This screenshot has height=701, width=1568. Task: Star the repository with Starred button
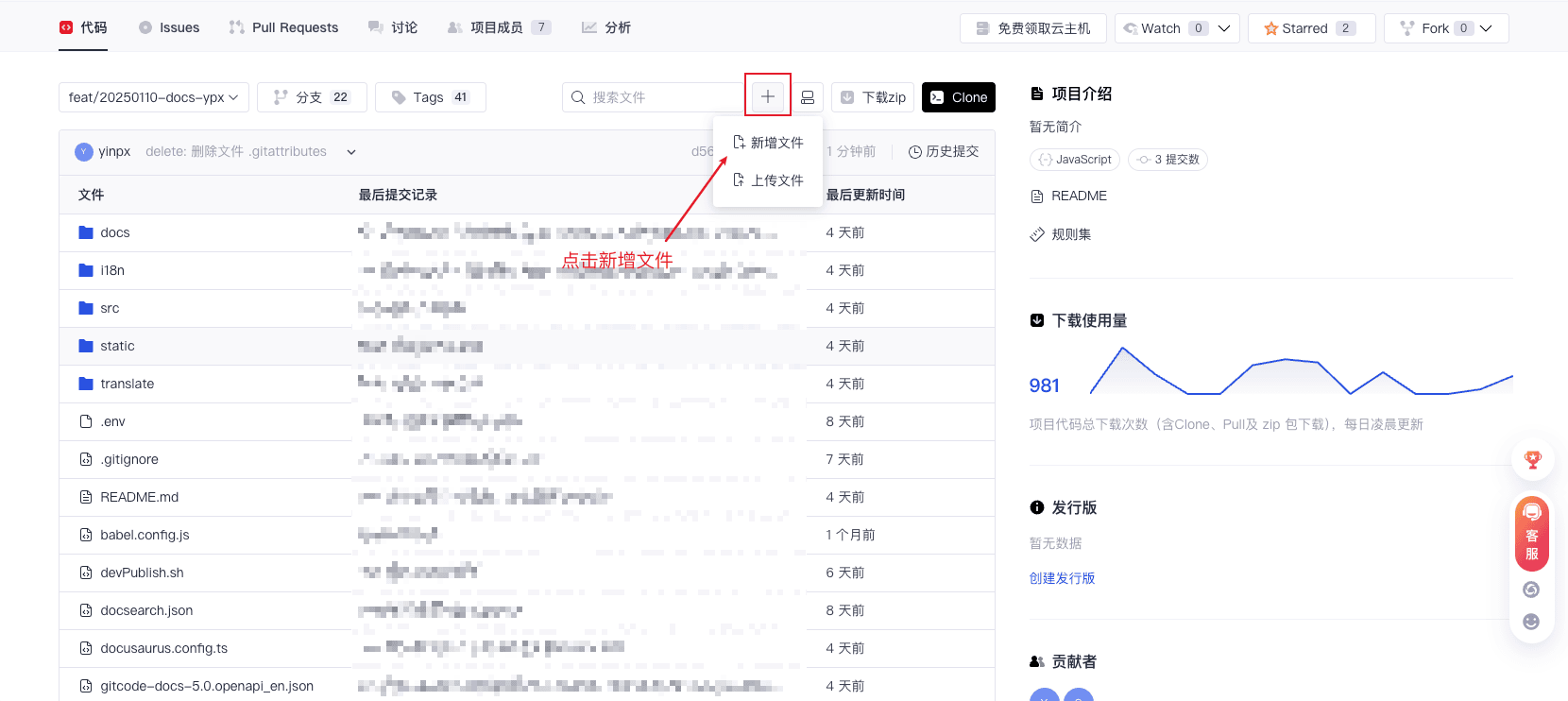[x=1311, y=28]
